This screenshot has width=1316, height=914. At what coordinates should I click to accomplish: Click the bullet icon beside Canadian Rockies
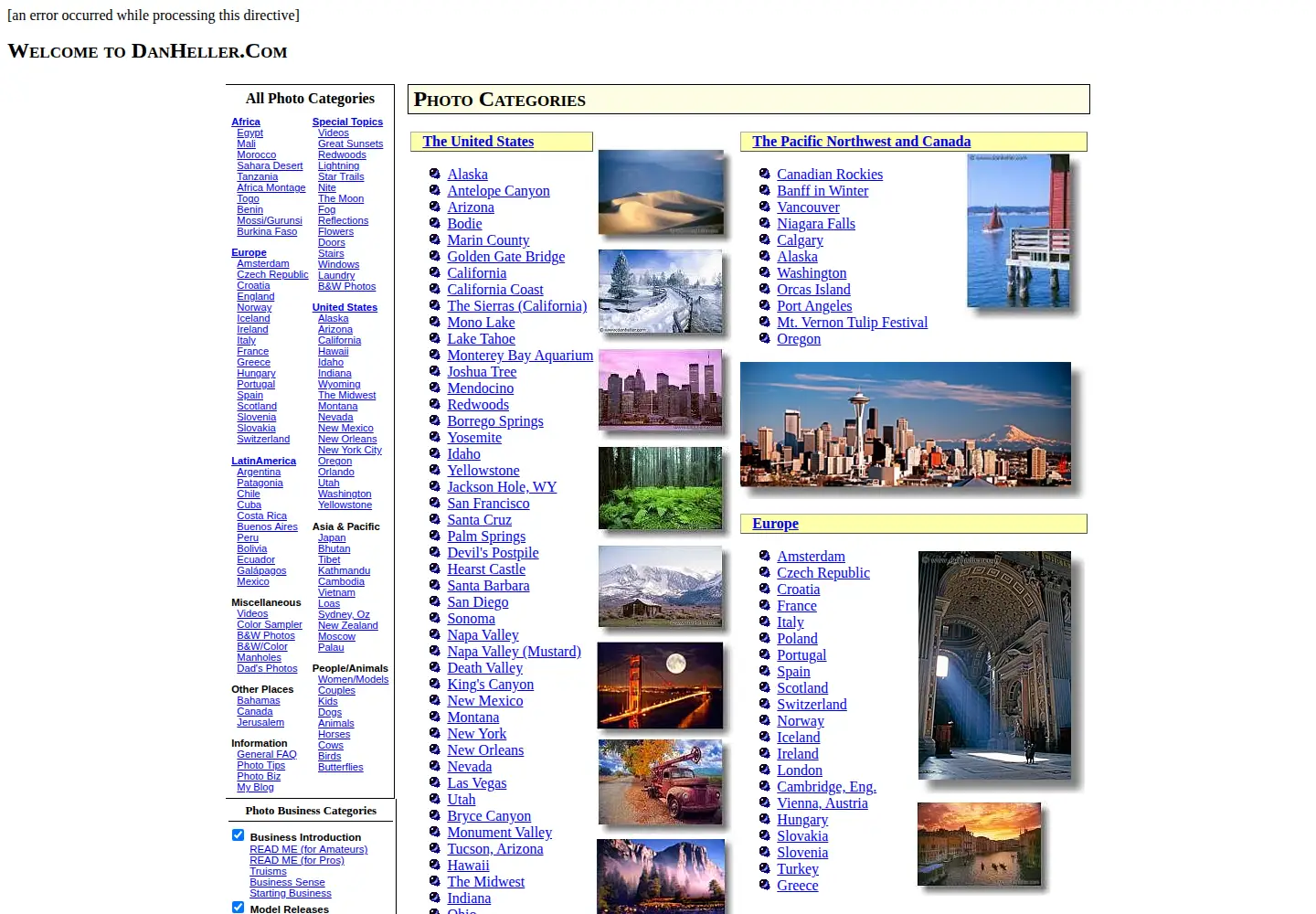coord(765,174)
